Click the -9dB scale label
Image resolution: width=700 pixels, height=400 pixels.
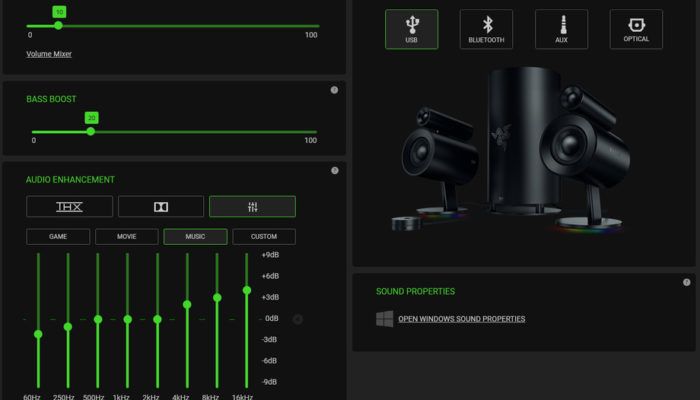click(x=270, y=382)
